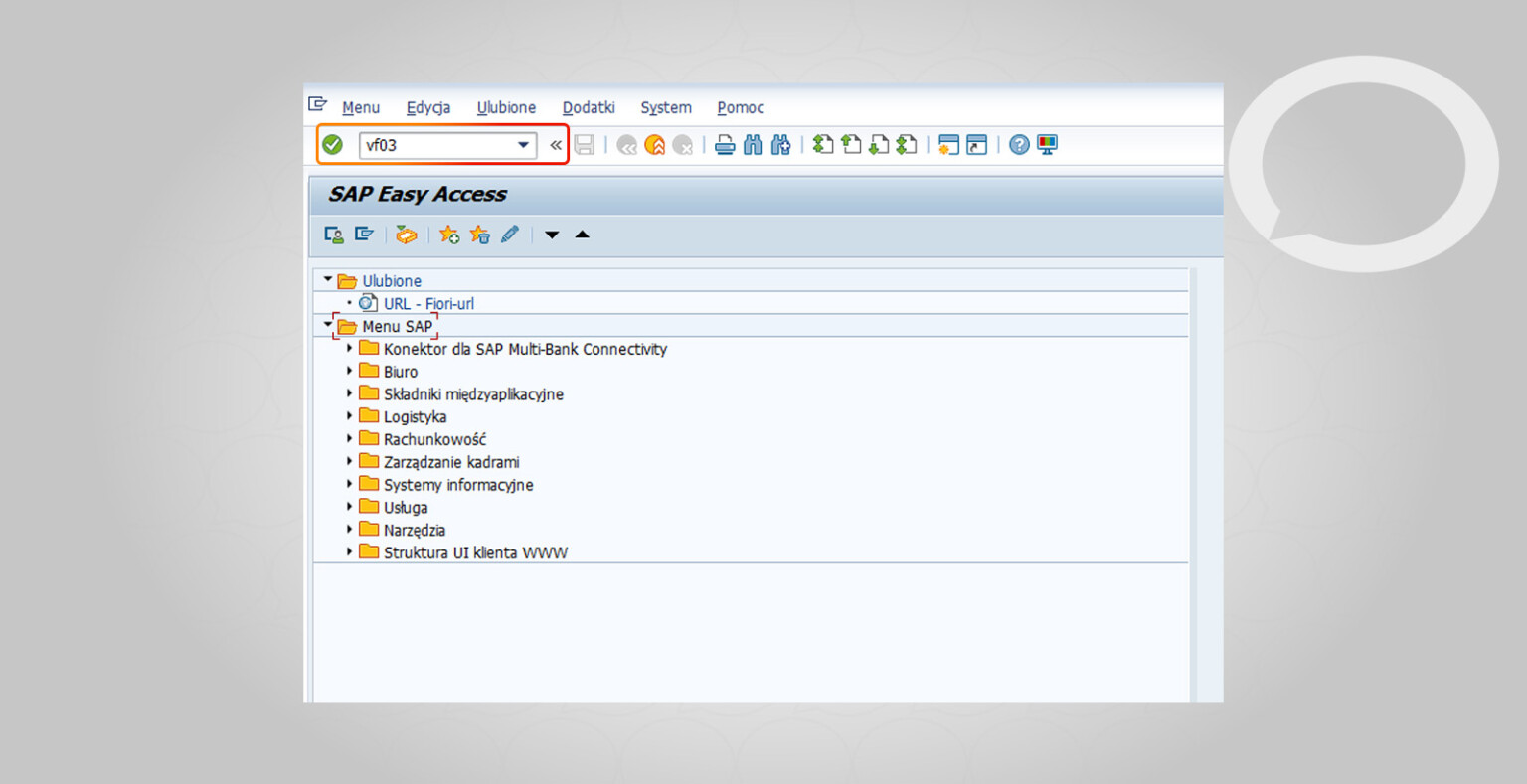Image resolution: width=1527 pixels, height=784 pixels.
Task: Hide the command bar with the chevron button
Action: pyautogui.click(x=556, y=144)
